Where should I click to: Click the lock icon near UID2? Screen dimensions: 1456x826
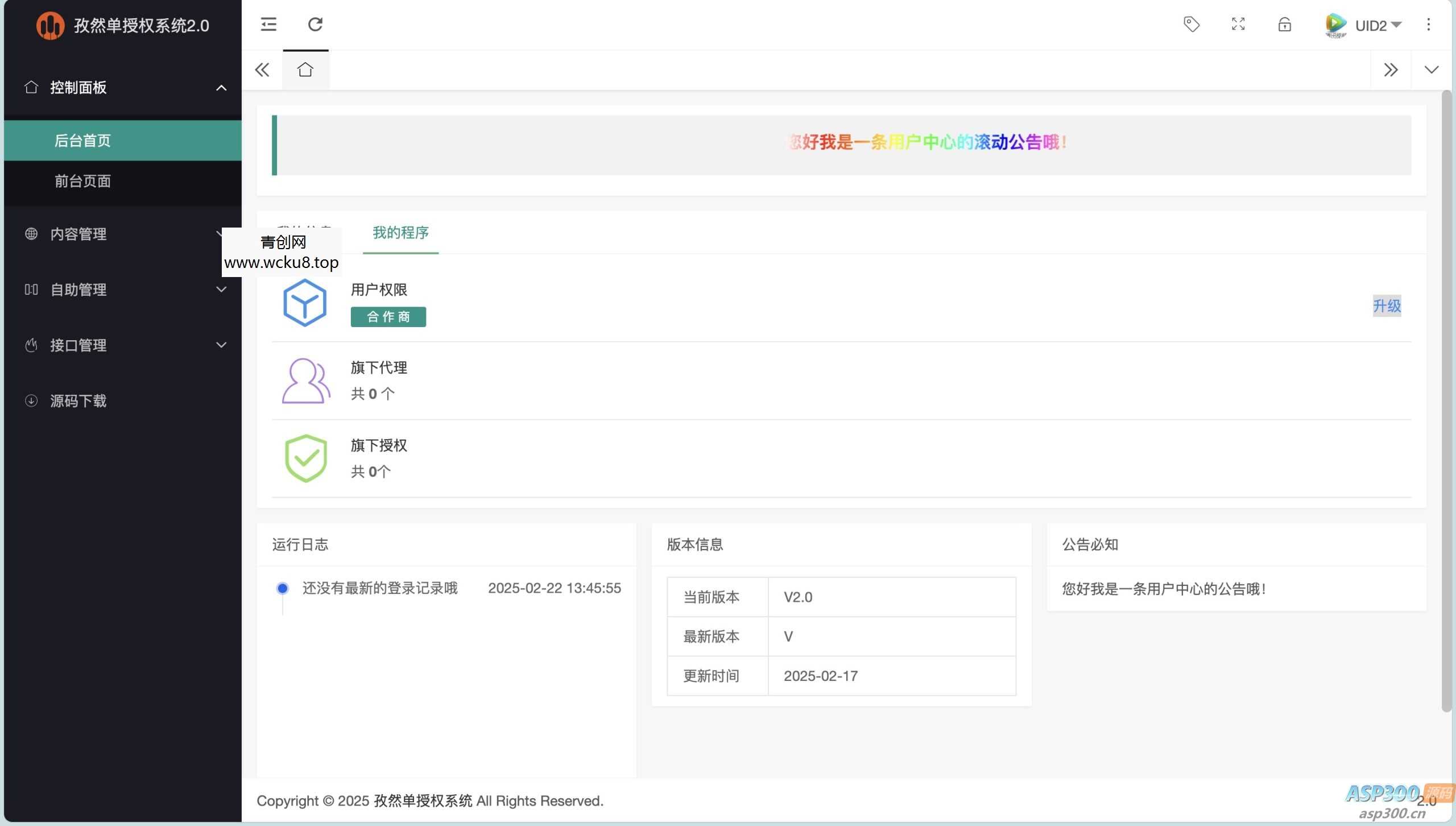1284,24
